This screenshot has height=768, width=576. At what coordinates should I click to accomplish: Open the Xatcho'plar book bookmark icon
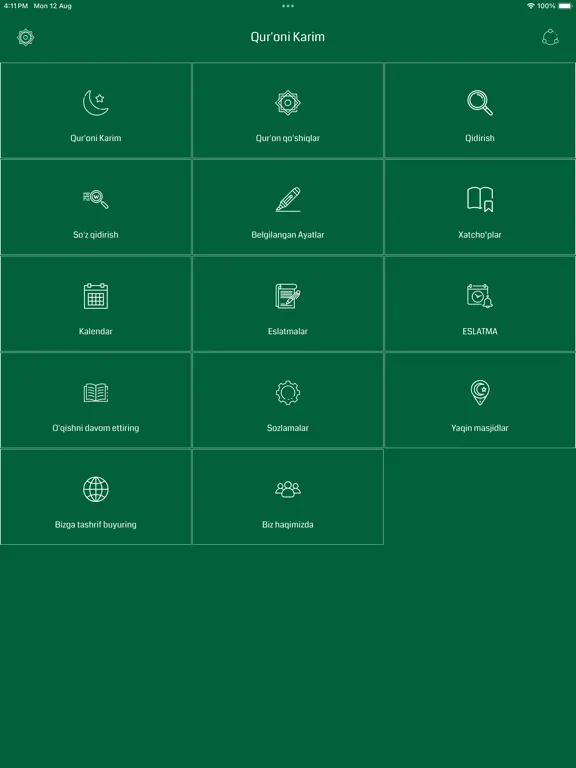[480, 199]
